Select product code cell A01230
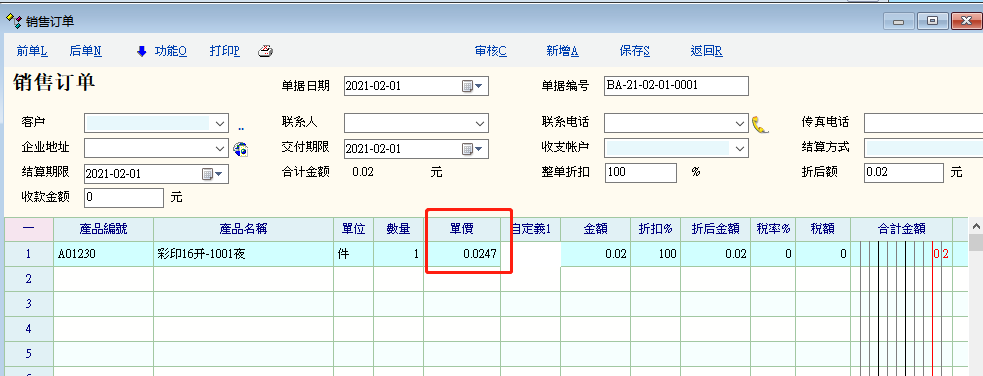The image size is (983, 376). point(103,254)
